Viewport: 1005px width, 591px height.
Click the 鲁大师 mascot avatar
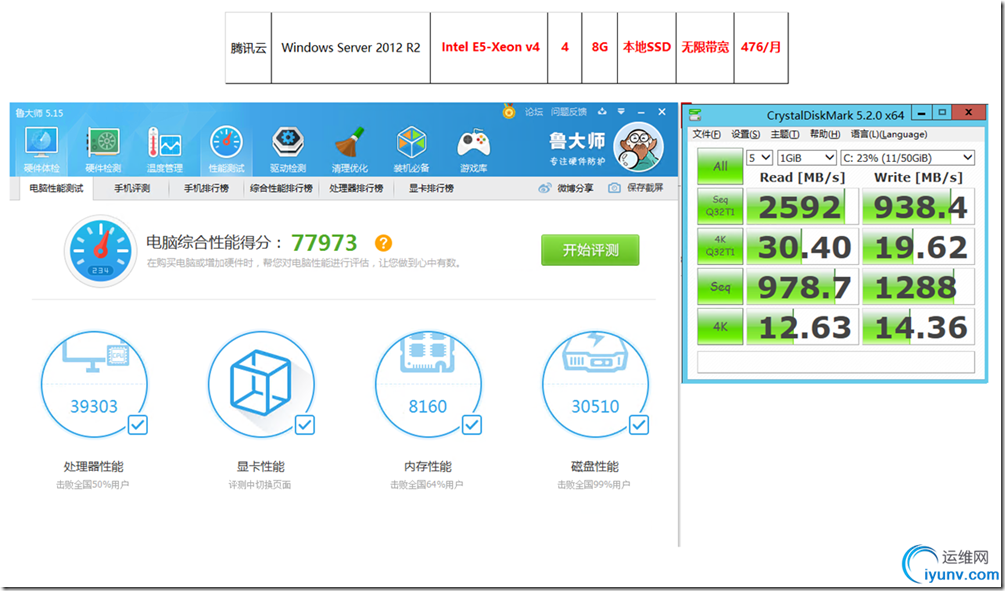(x=638, y=147)
